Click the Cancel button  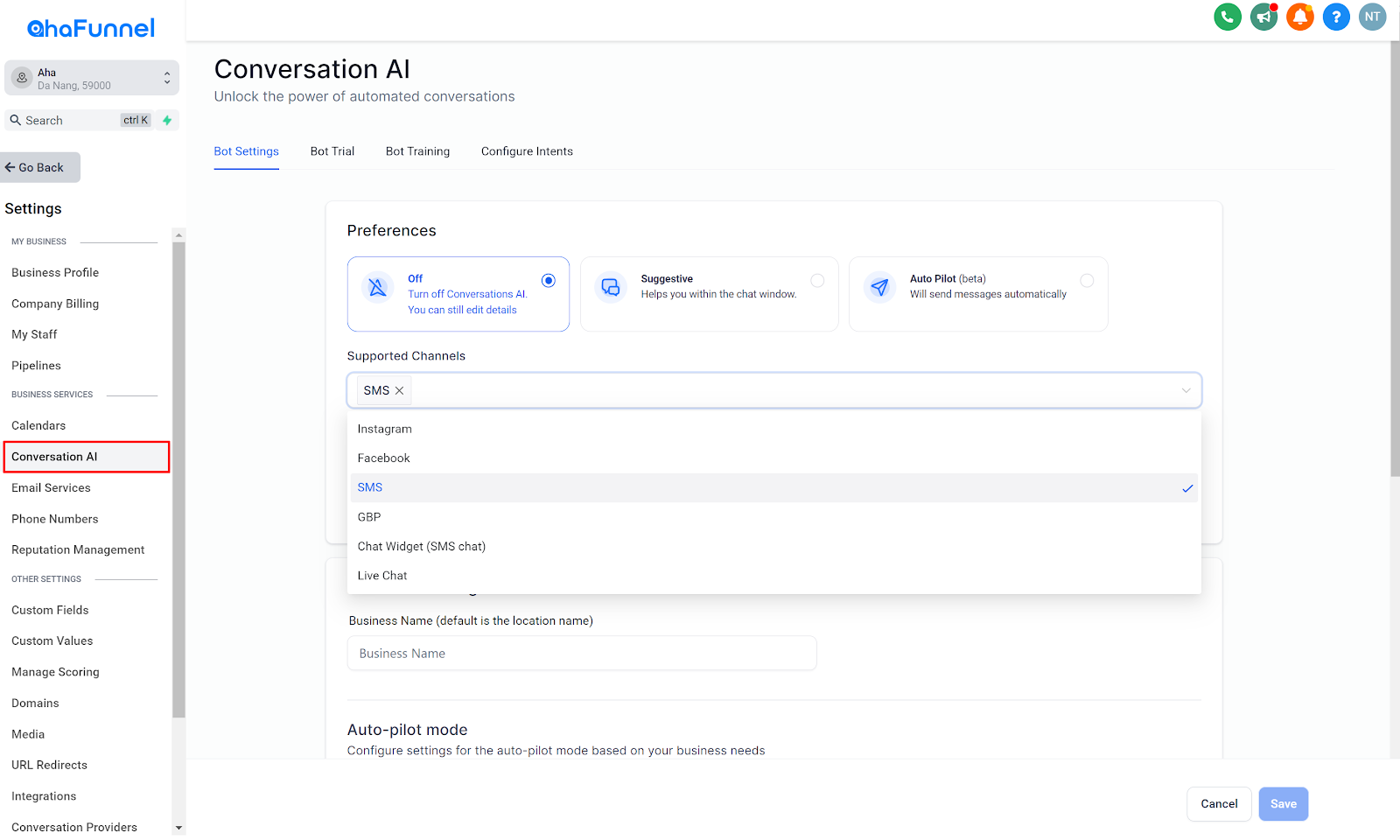[x=1219, y=804]
